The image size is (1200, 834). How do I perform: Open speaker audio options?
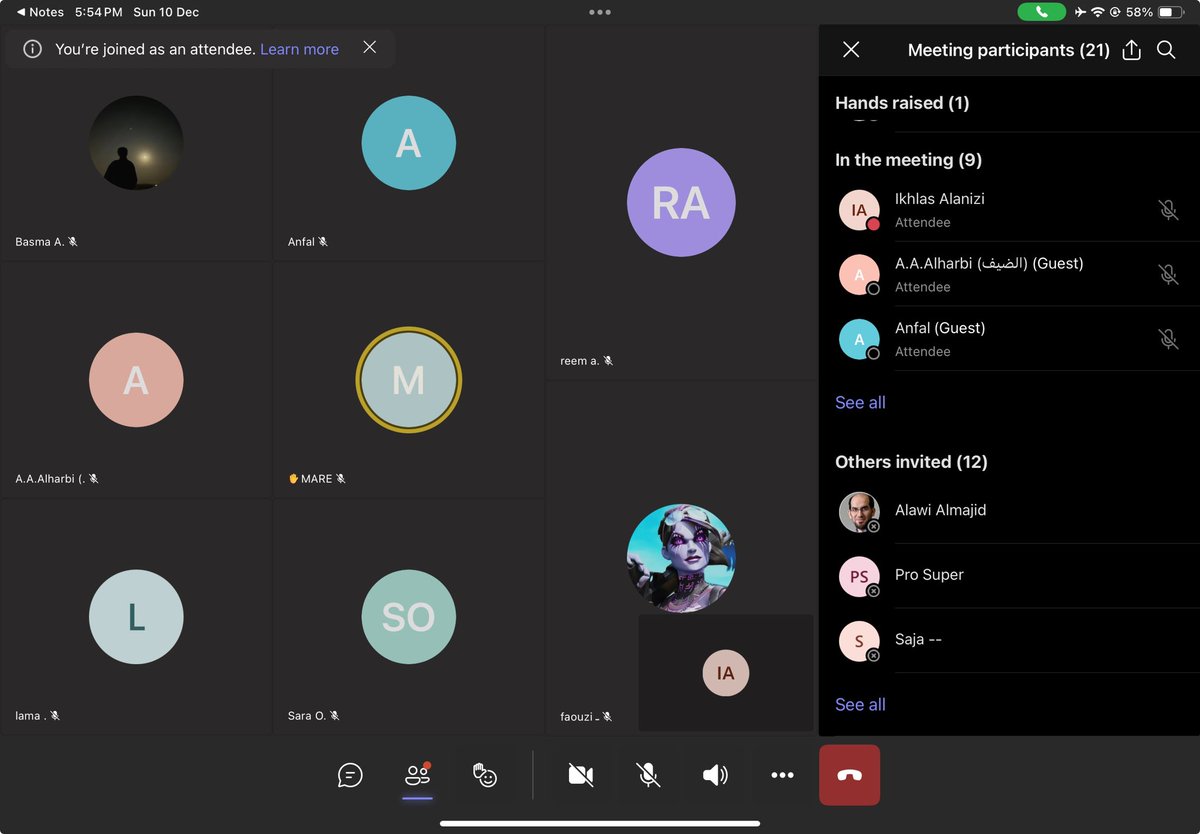tap(715, 775)
